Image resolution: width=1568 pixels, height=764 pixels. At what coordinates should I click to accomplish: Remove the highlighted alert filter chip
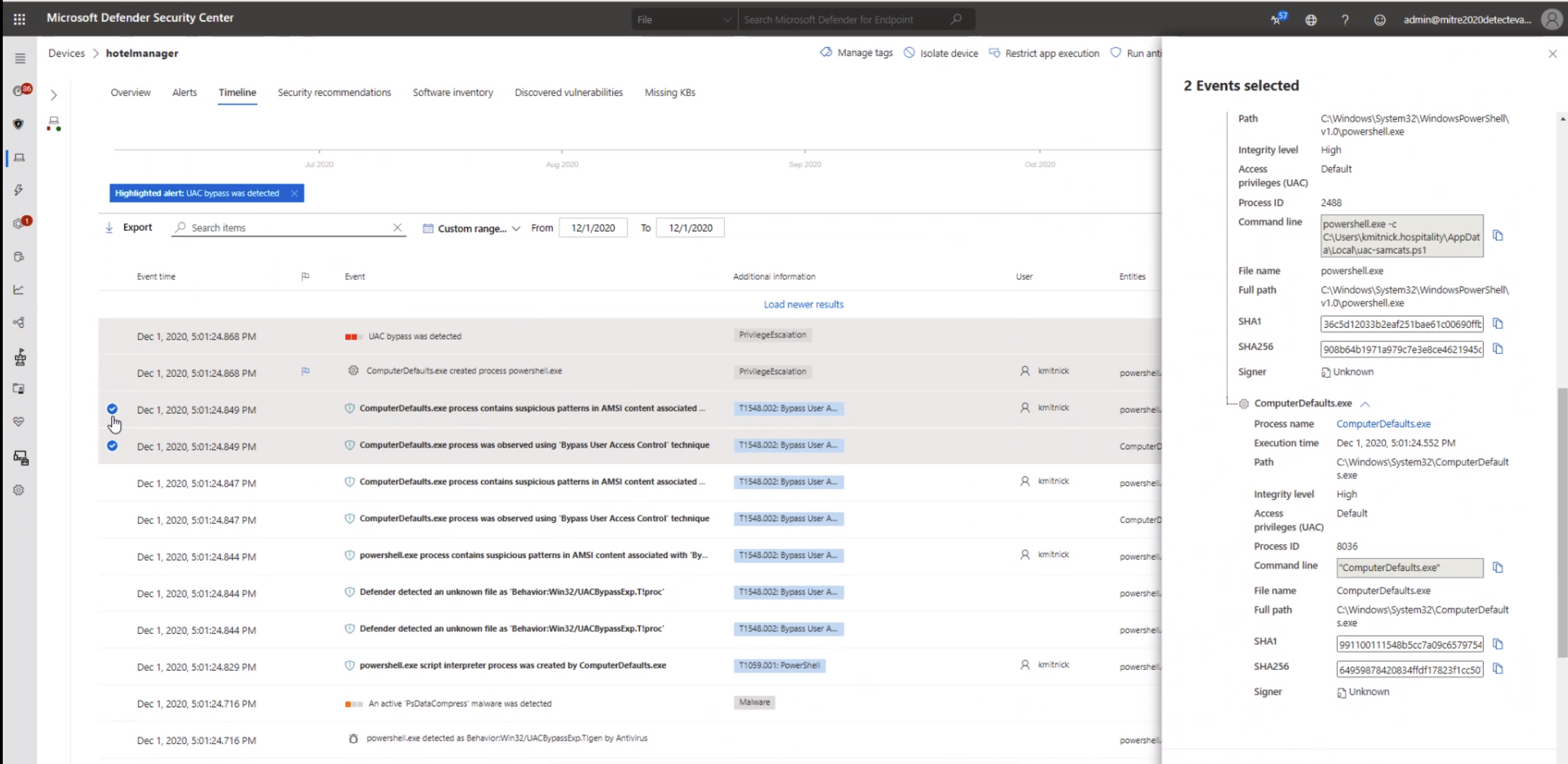point(294,194)
